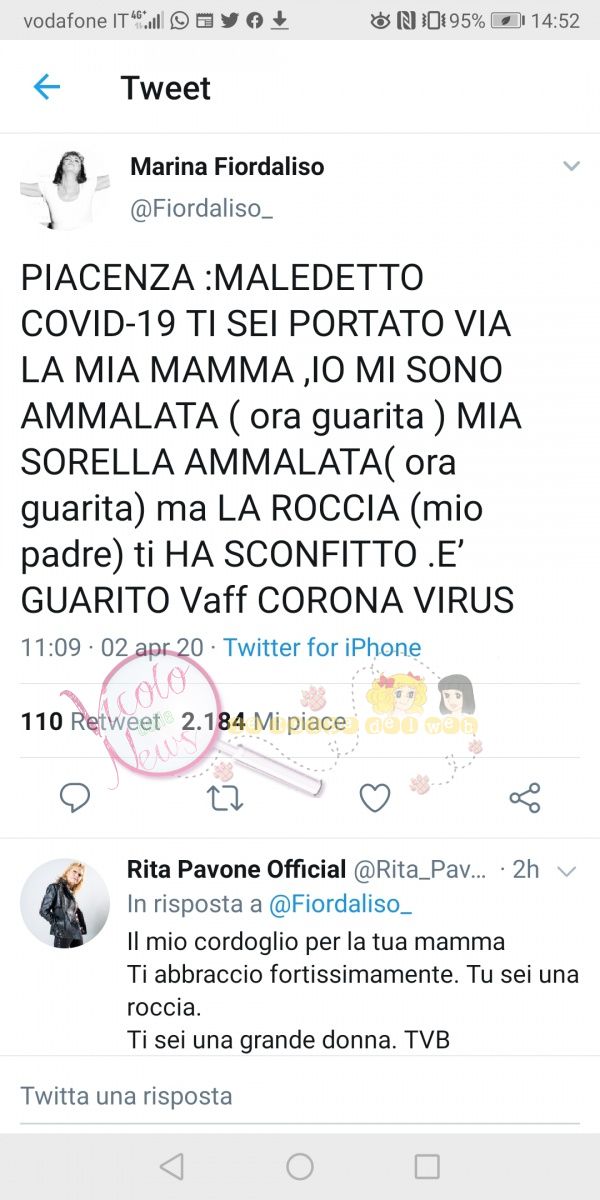
Task: Open the Twitter for iPhone link
Action: (x=322, y=647)
